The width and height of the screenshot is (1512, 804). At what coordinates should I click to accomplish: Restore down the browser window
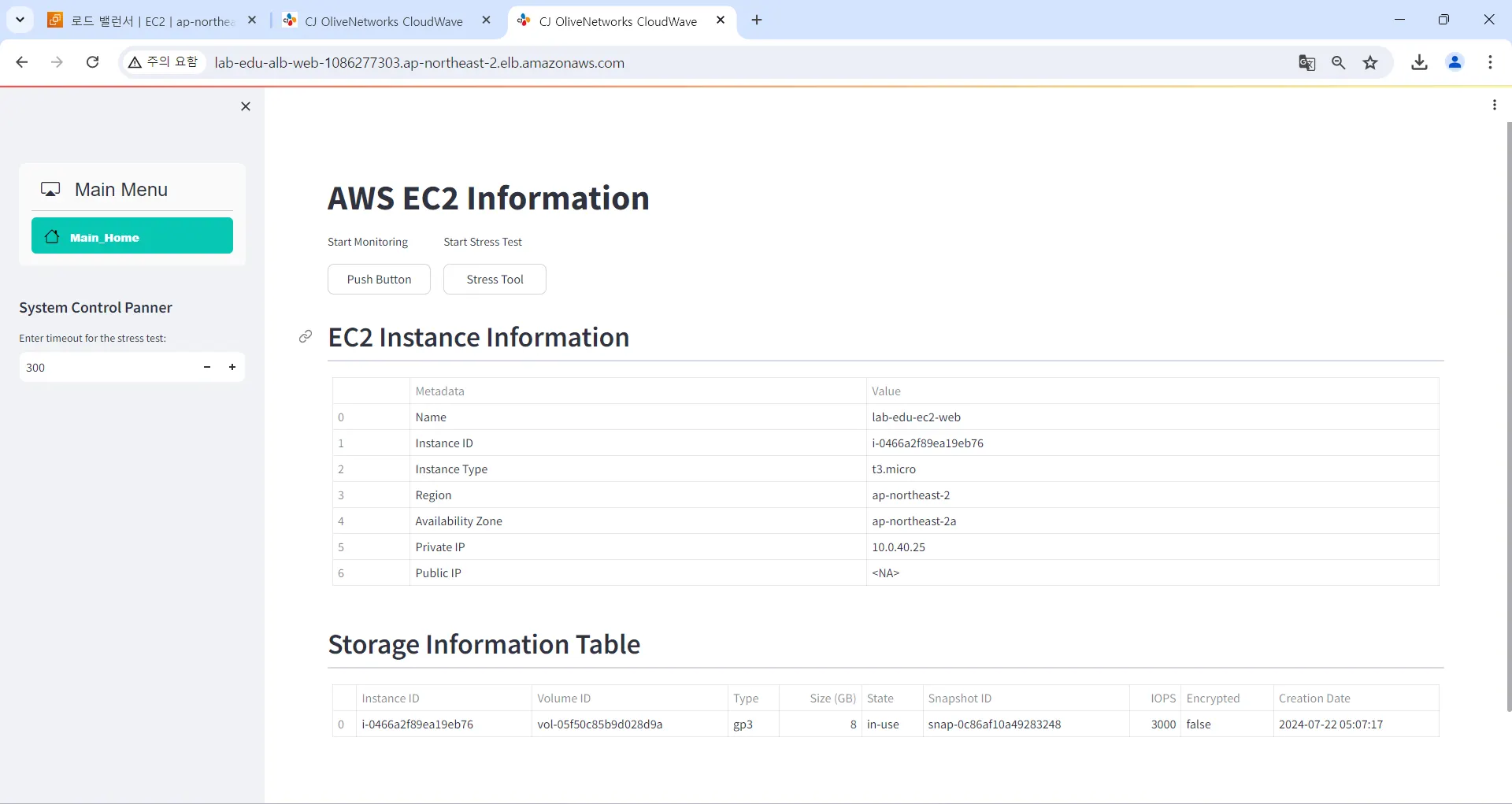coord(1443,20)
